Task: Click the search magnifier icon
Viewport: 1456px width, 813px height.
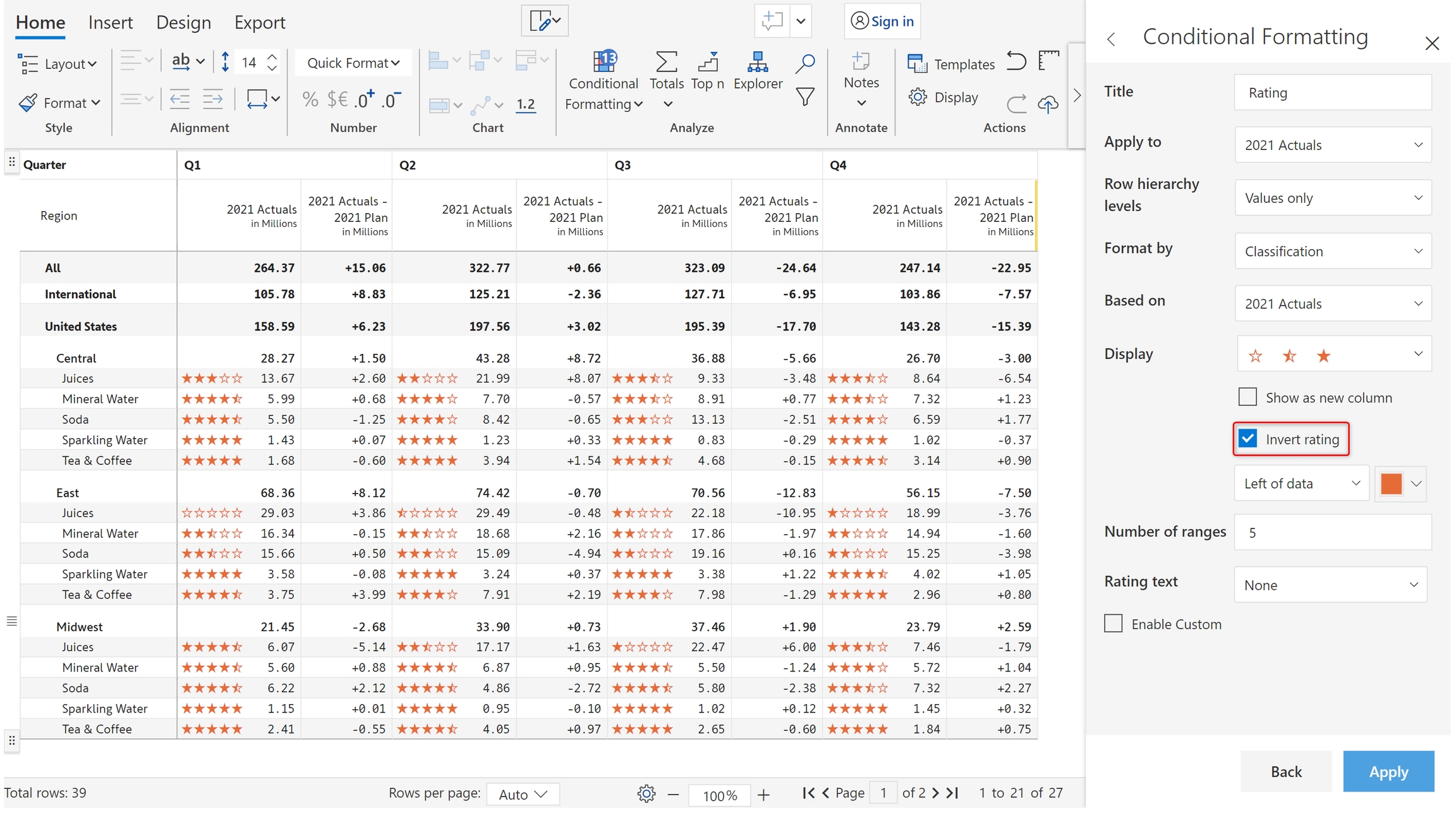Action: pyautogui.click(x=804, y=63)
